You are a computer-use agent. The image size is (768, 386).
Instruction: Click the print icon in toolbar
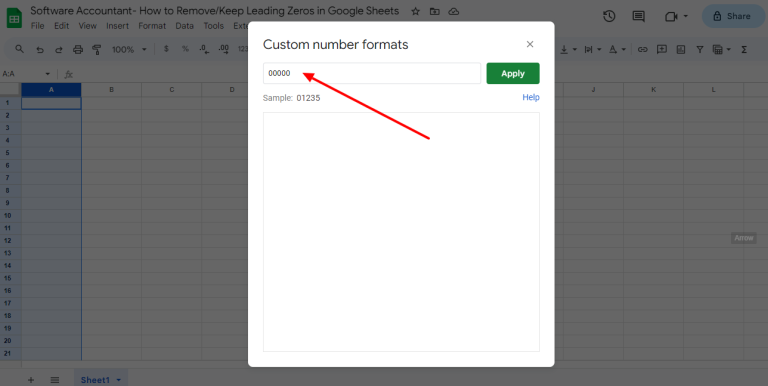pos(77,49)
